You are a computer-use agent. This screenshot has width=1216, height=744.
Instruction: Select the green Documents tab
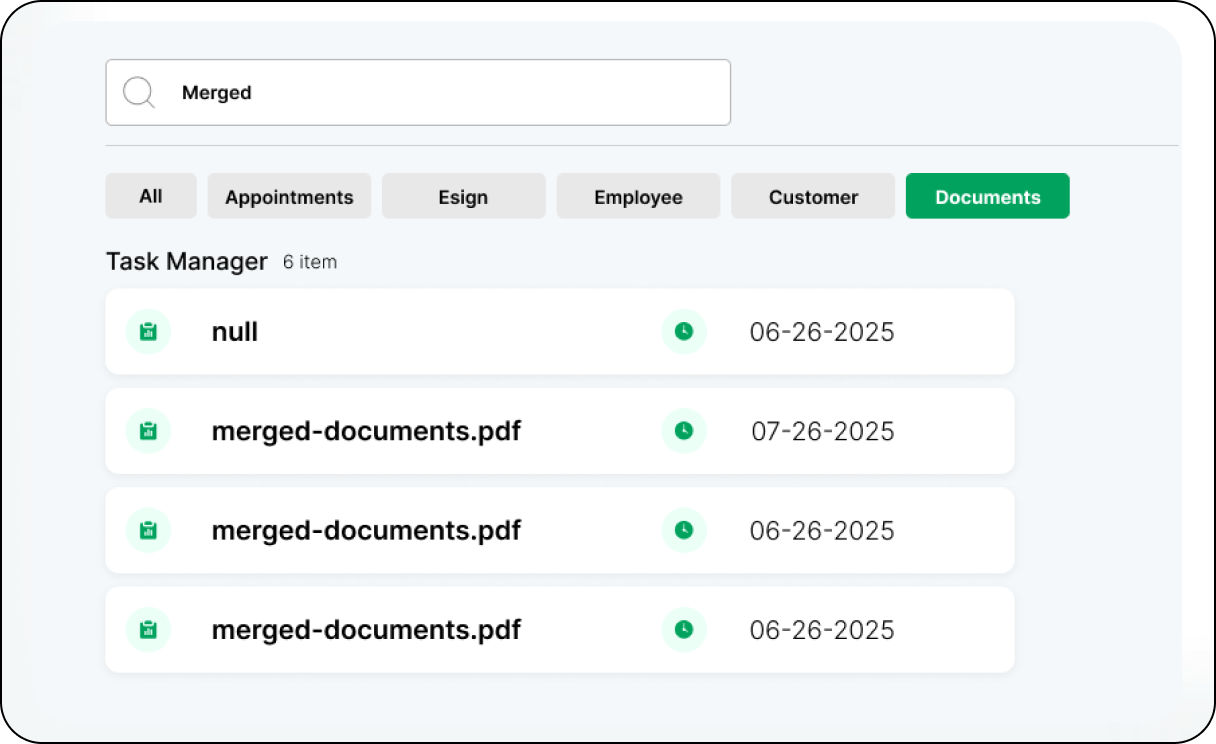coord(987,196)
